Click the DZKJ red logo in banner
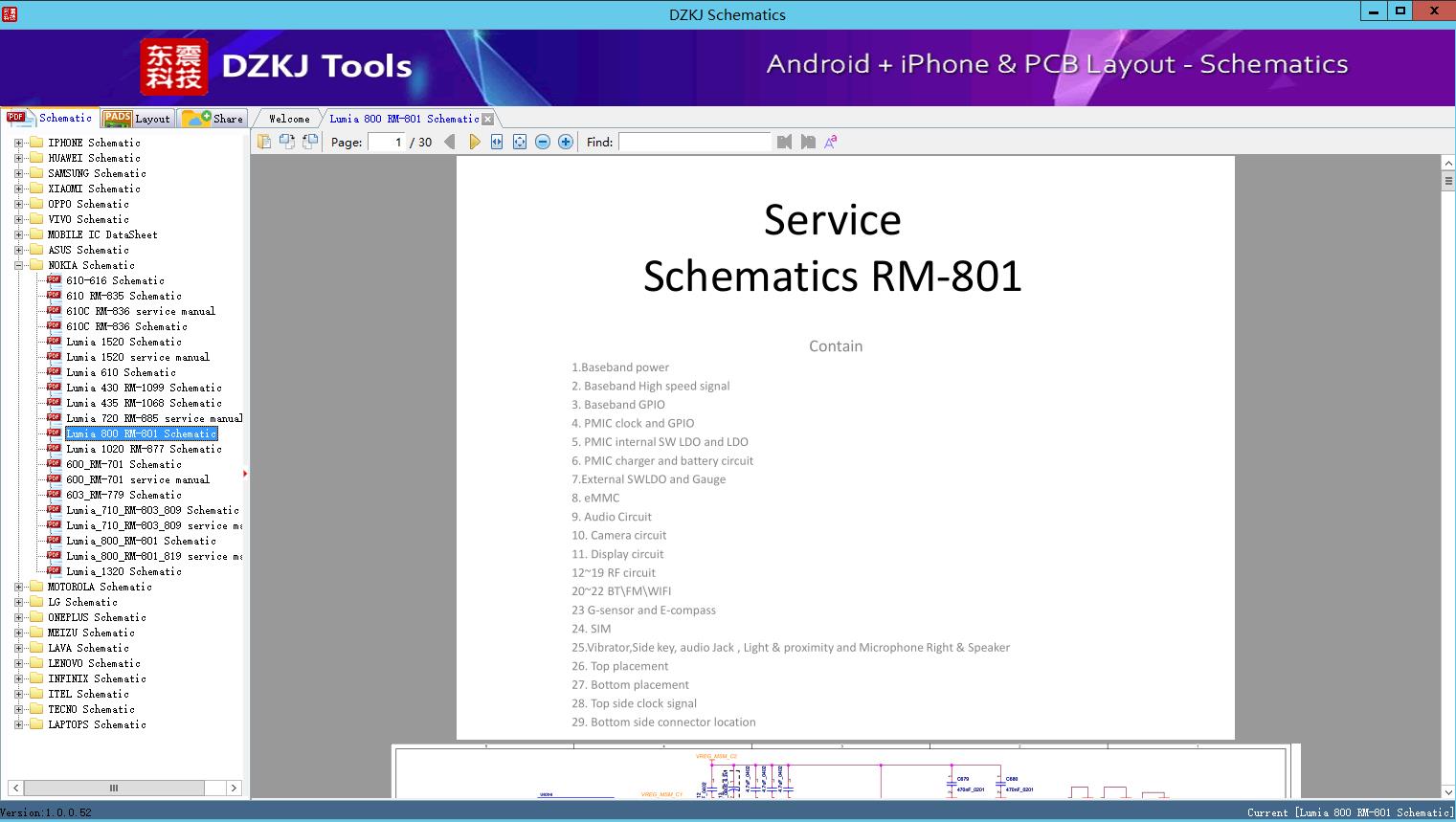This screenshot has height=822, width=1456. 174,67
